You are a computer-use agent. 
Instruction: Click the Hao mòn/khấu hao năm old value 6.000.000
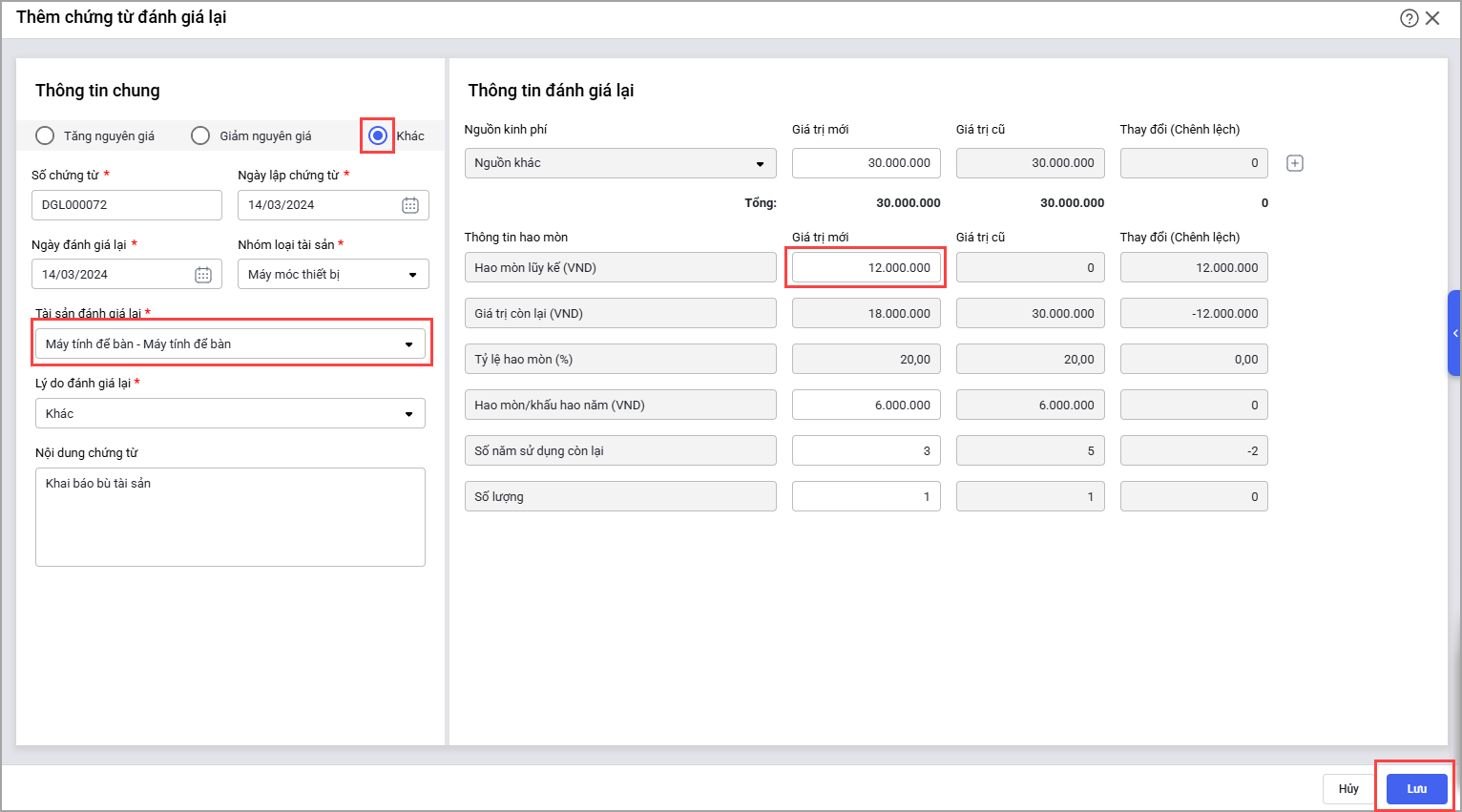pos(1031,405)
